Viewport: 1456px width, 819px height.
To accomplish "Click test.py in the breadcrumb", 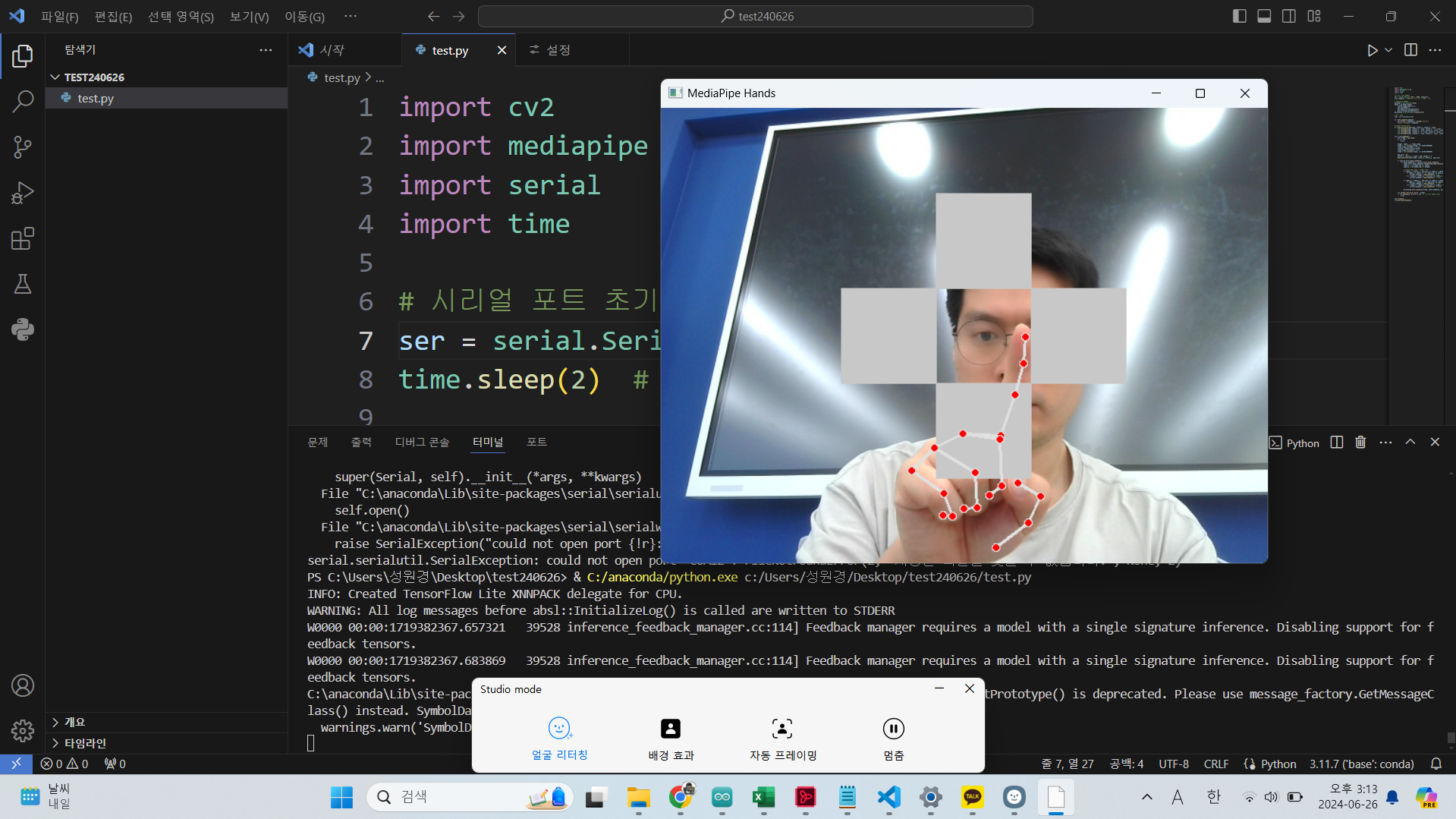I will pyautogui.click(x=341, y=77).
